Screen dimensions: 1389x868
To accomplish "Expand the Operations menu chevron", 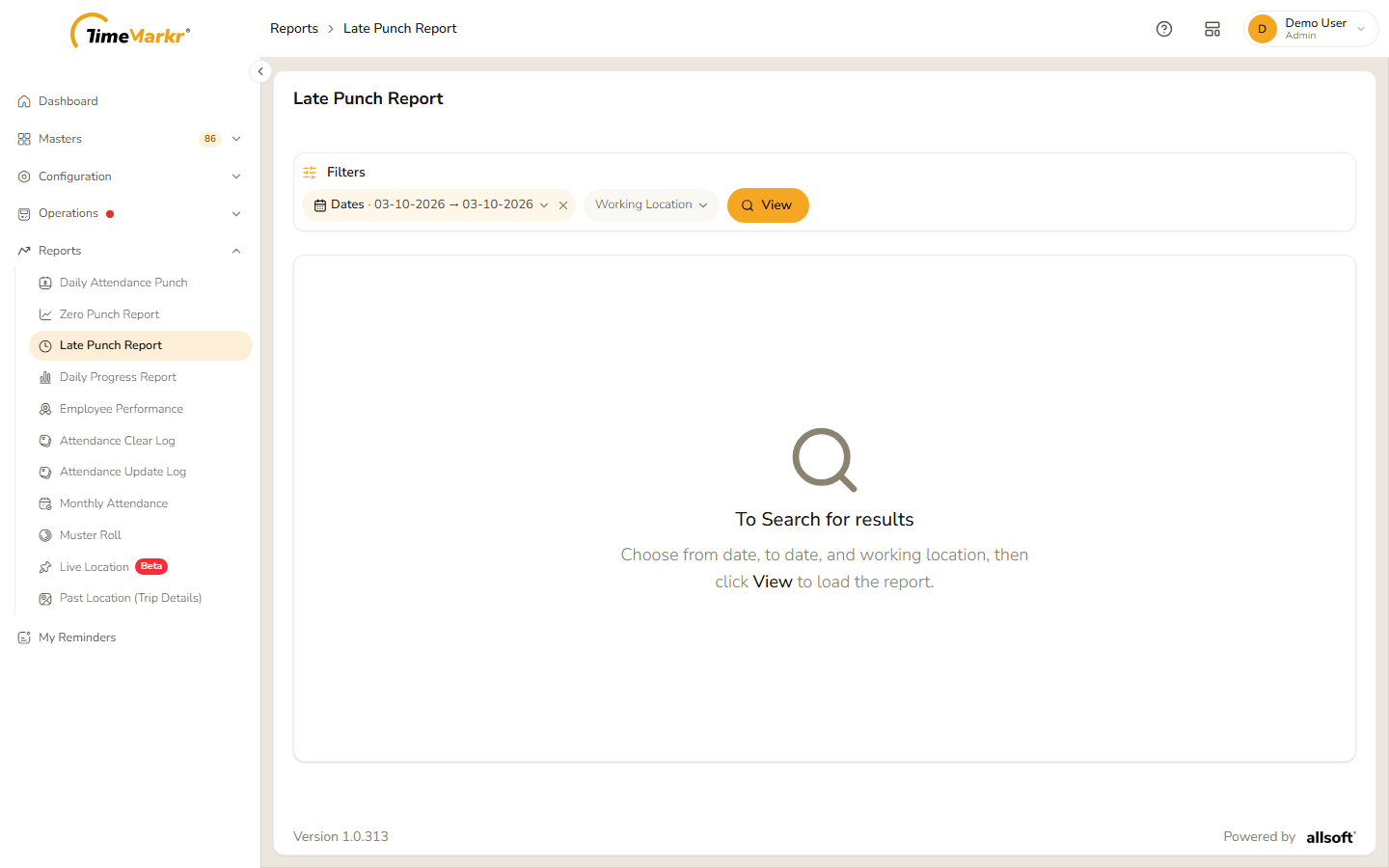I will [x=236, y=214].
